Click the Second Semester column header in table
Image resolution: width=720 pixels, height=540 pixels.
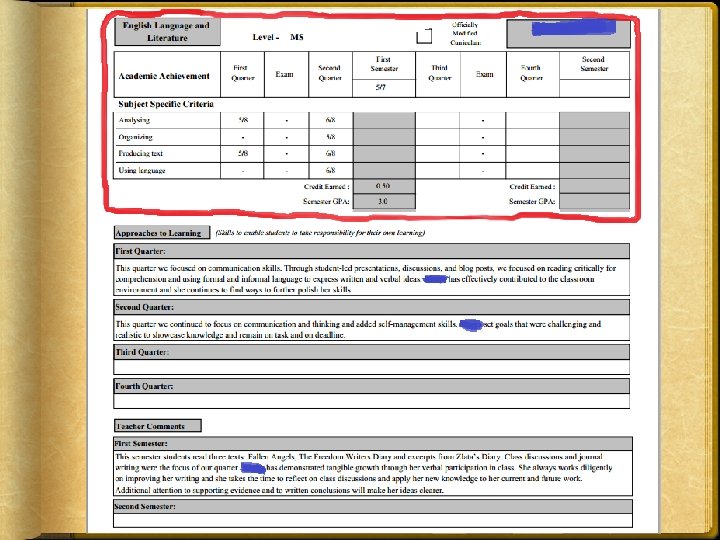coord(594,65)
